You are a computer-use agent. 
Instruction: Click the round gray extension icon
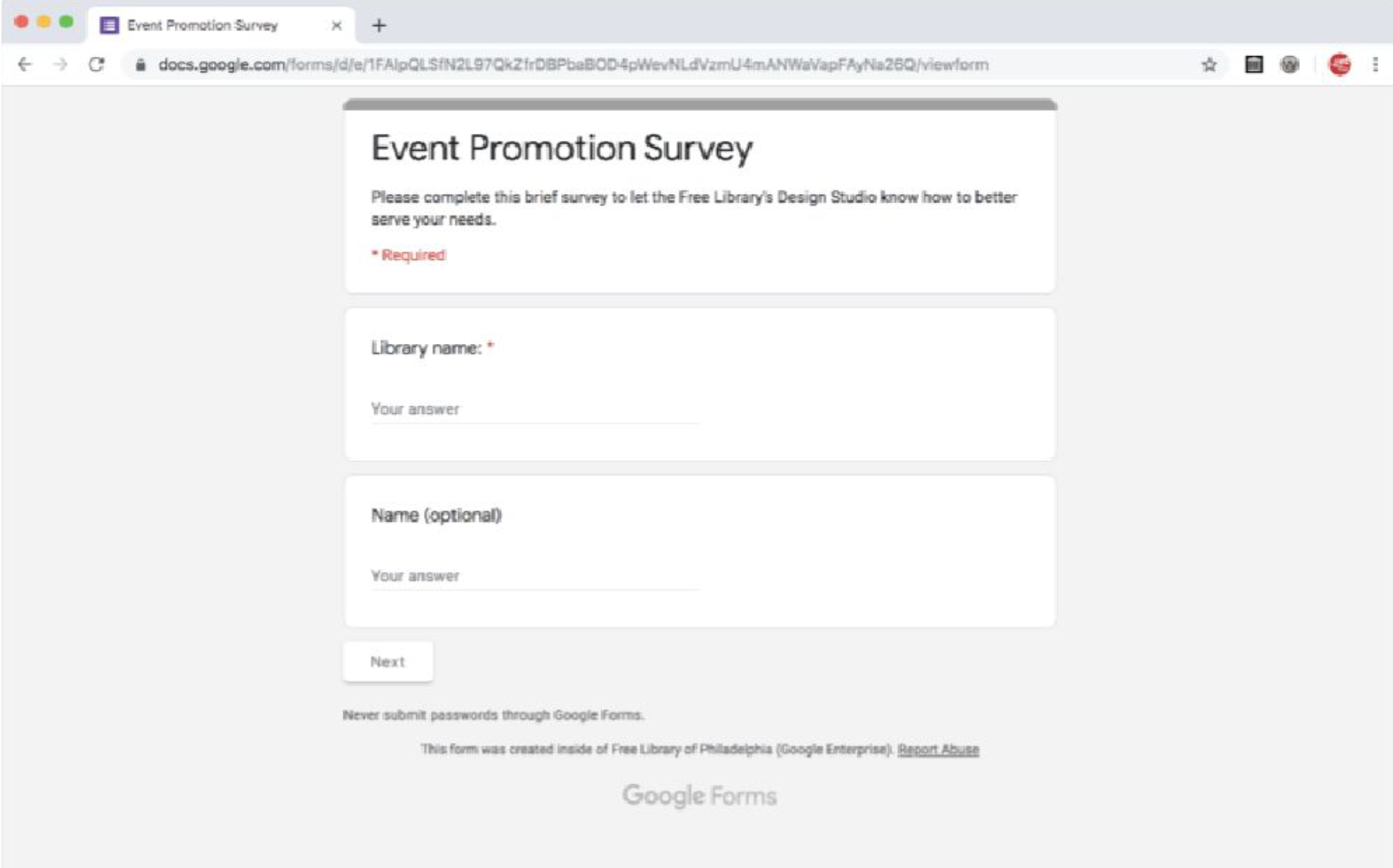point(1290,65)
